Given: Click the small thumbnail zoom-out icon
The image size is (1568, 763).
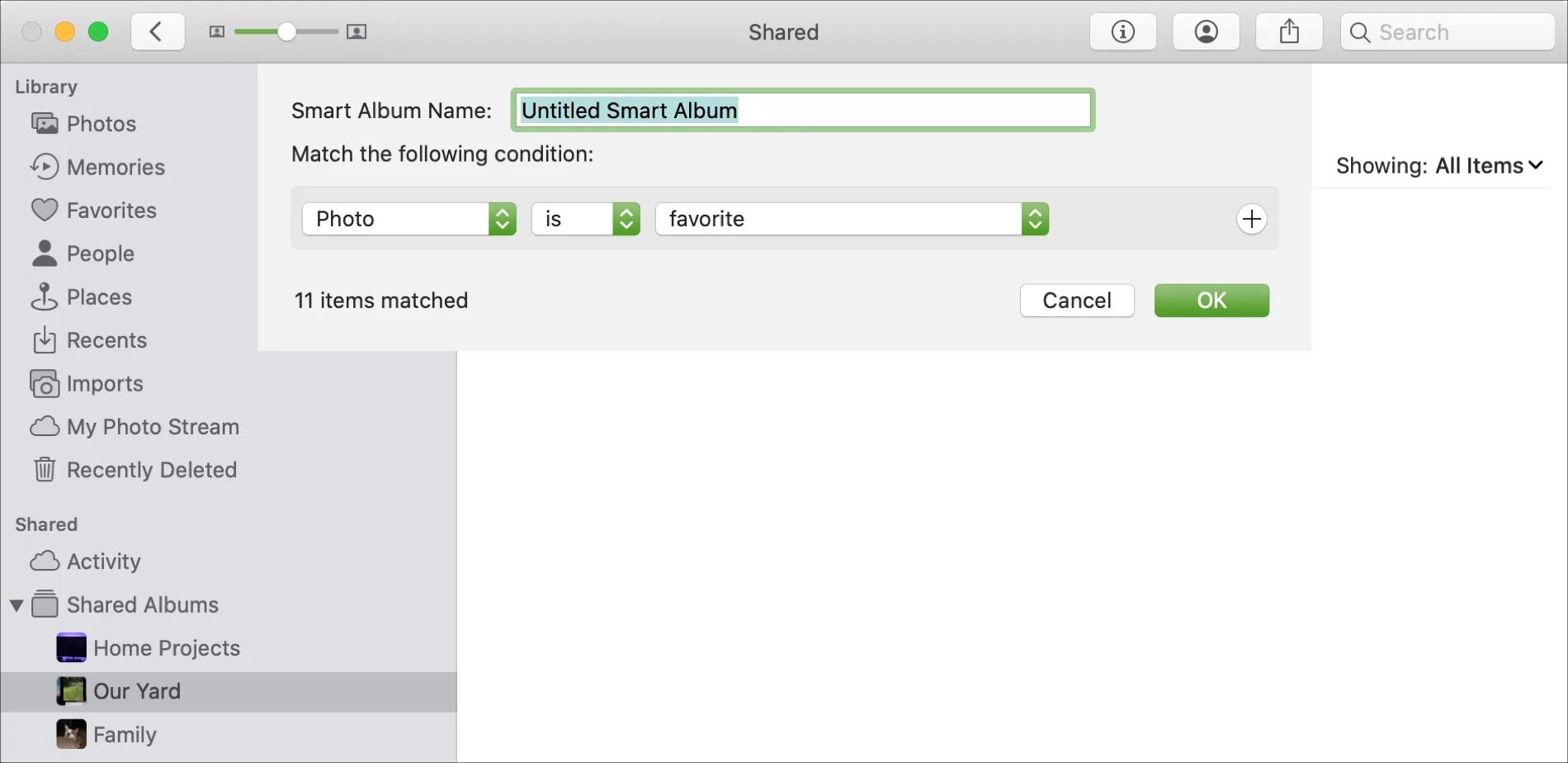Looking at the screenshot, I should [217, 32].
